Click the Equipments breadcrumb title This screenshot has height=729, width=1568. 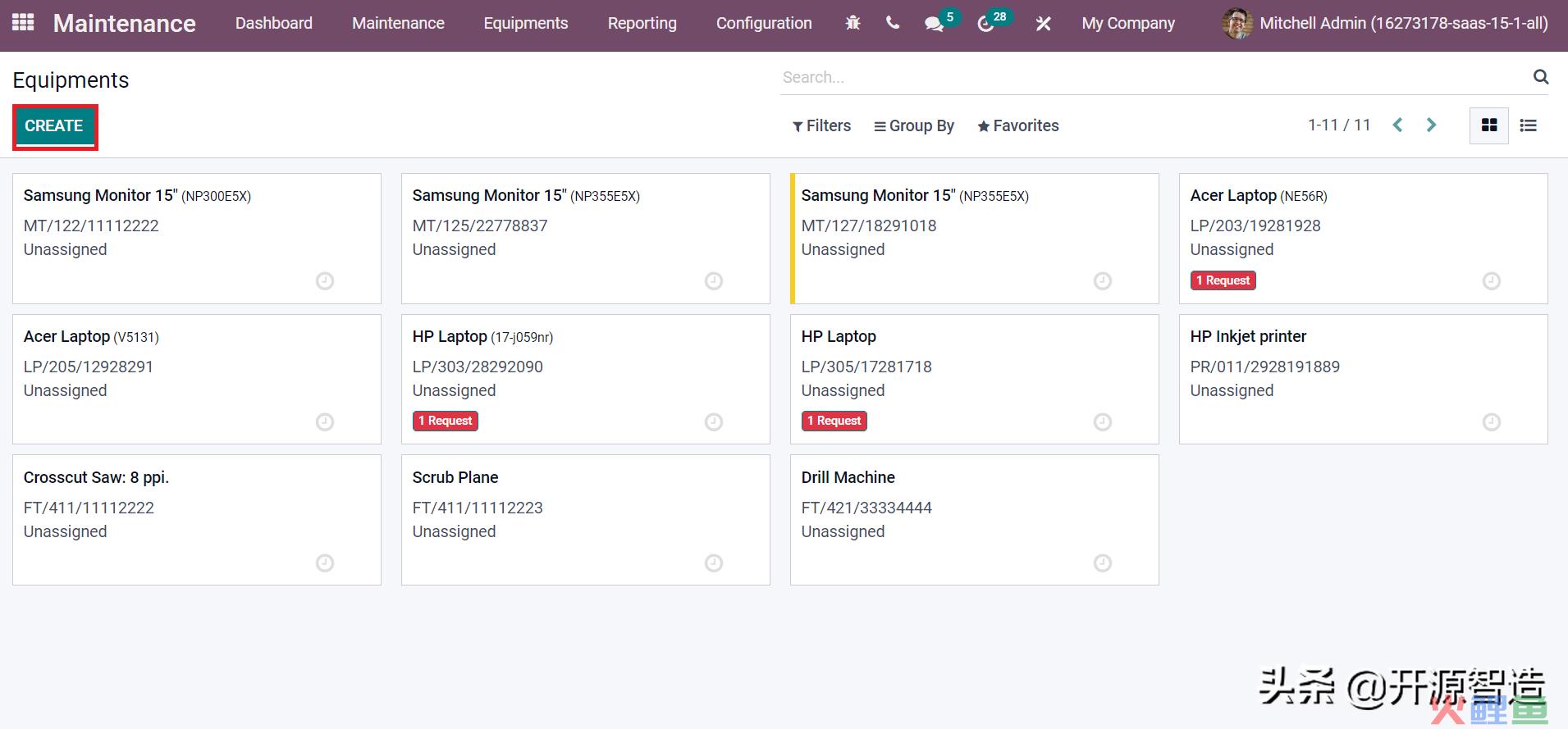click(x=71, y=80)
